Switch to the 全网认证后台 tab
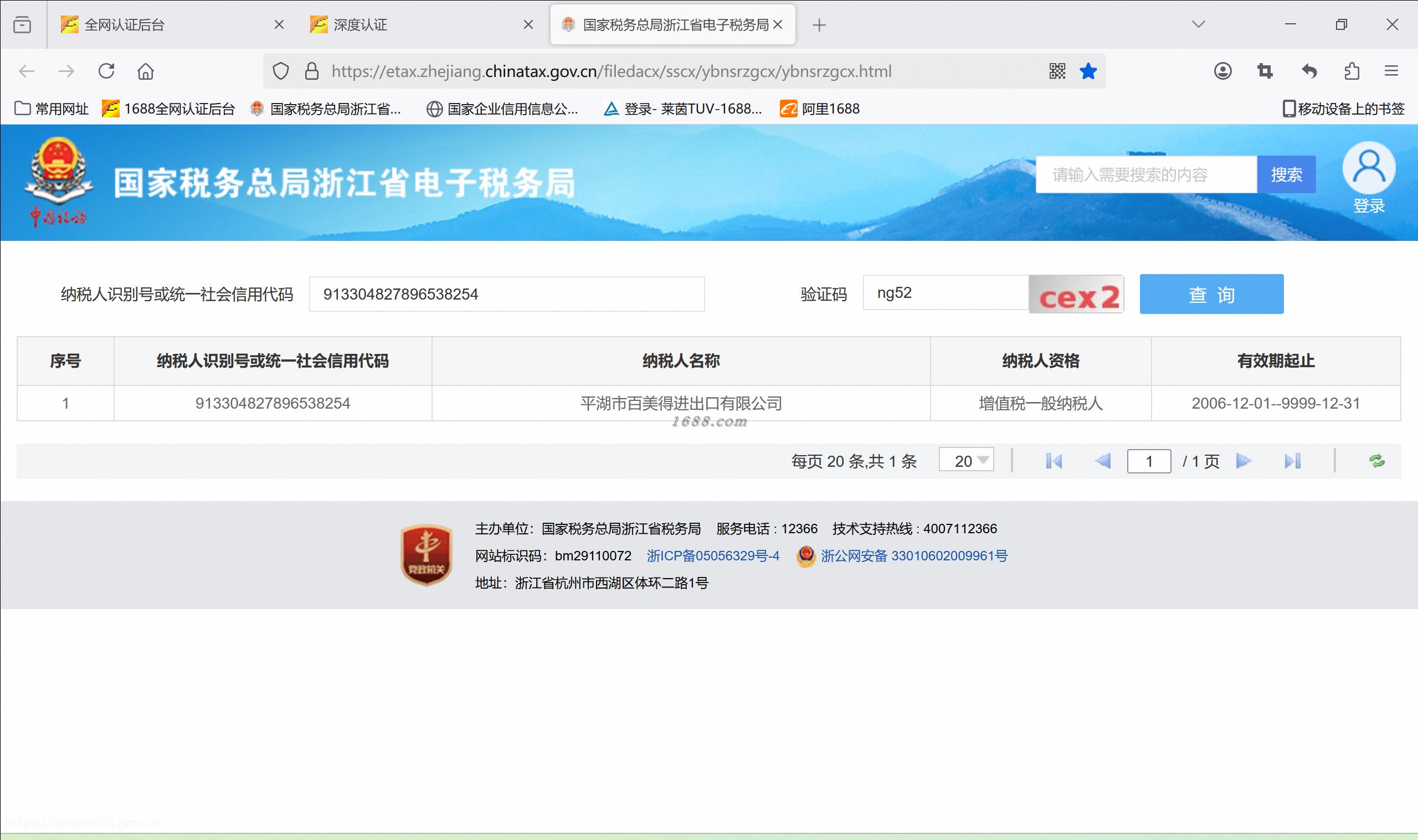The width and height of the screenshot is (1418, 840). pyautogui.click(x=125, y=25)
